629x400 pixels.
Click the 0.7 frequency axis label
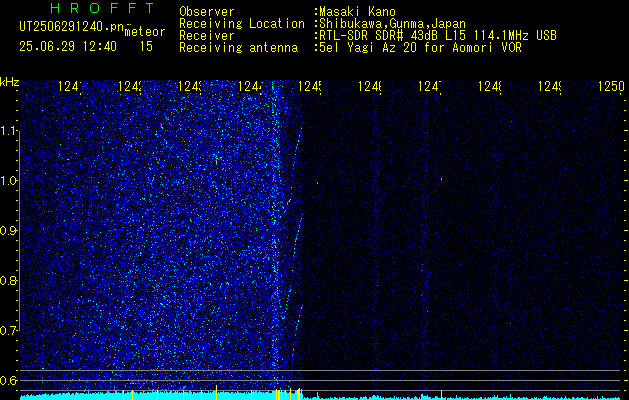tap(8, 331)
